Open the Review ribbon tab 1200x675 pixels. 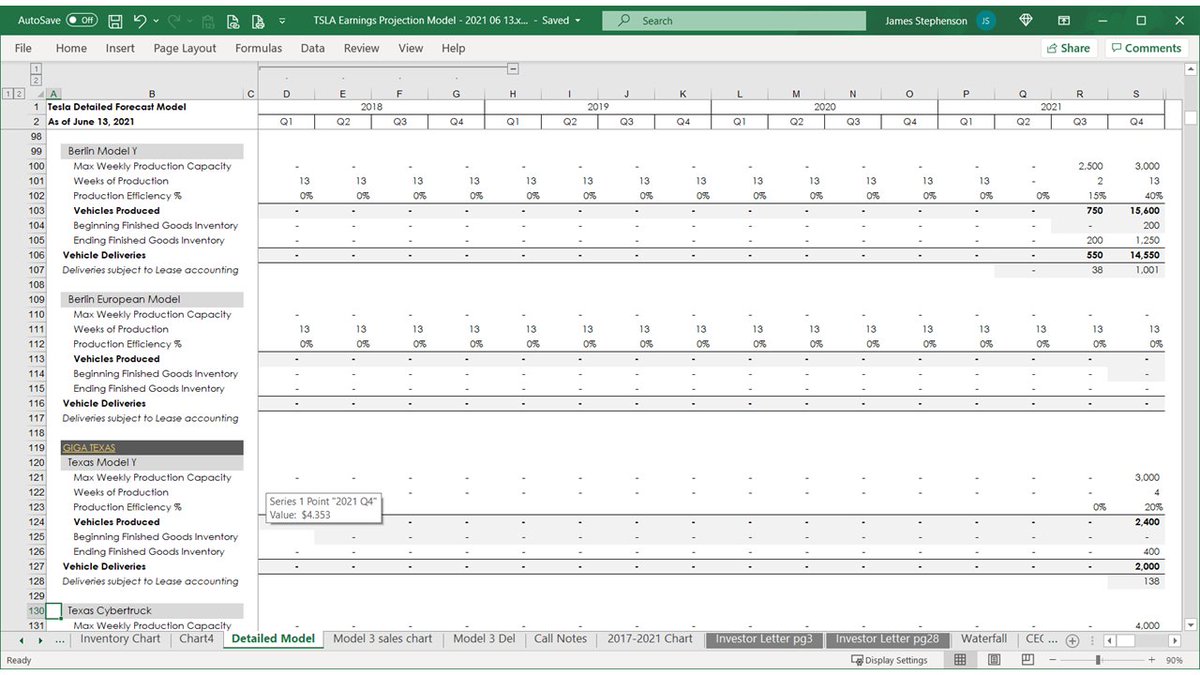(361, 48)
